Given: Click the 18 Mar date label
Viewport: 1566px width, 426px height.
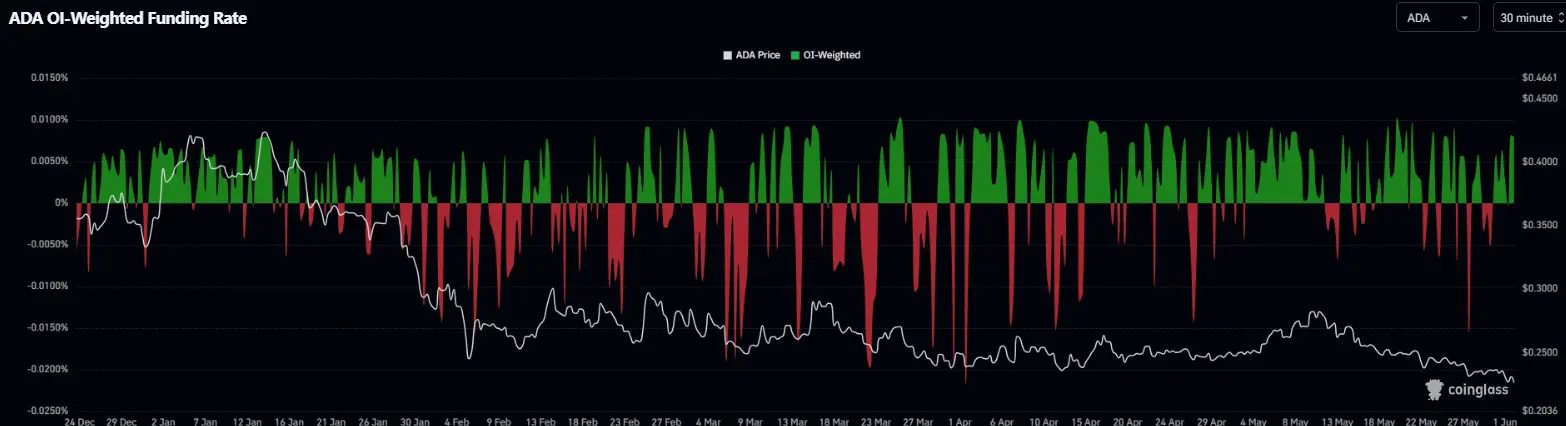Looking at the screenshot, I should 832,421.
